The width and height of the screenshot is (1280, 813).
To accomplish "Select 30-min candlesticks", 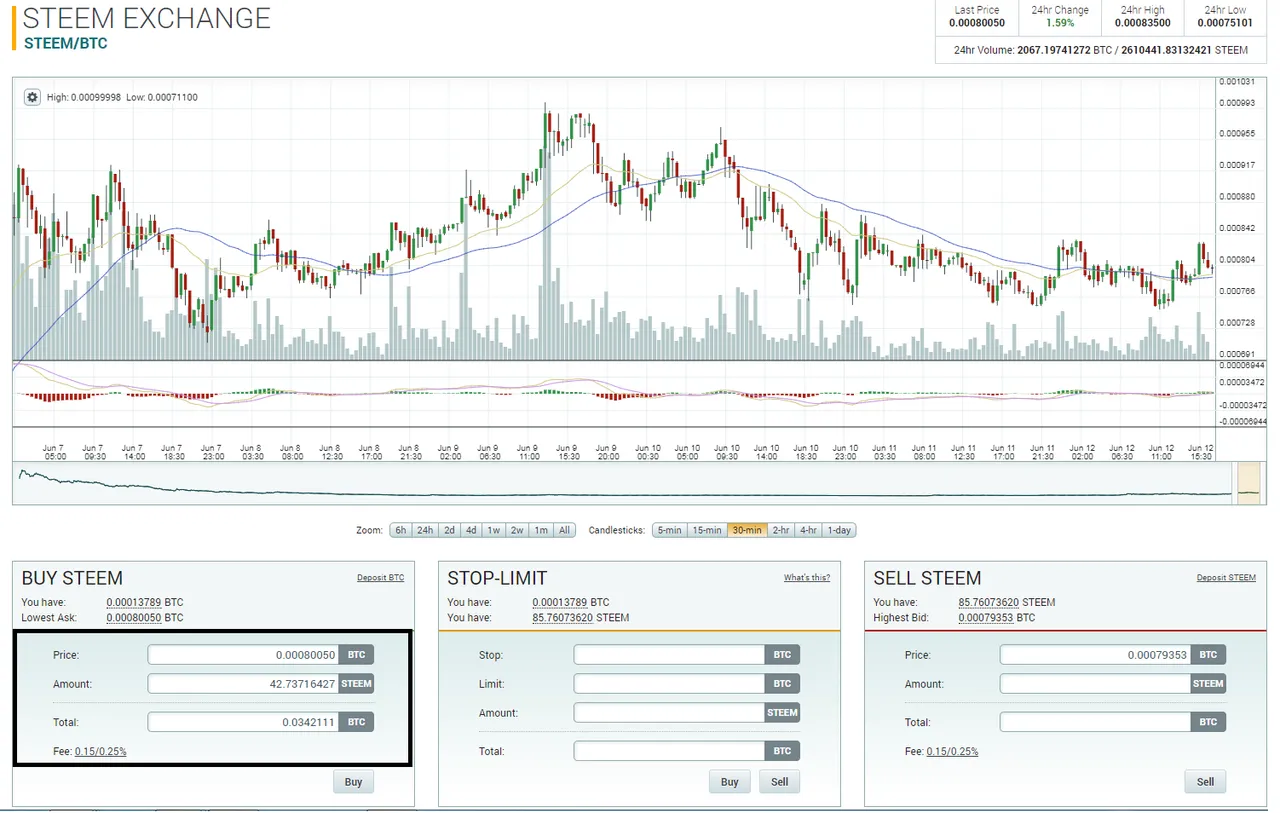I will (746, 530).
